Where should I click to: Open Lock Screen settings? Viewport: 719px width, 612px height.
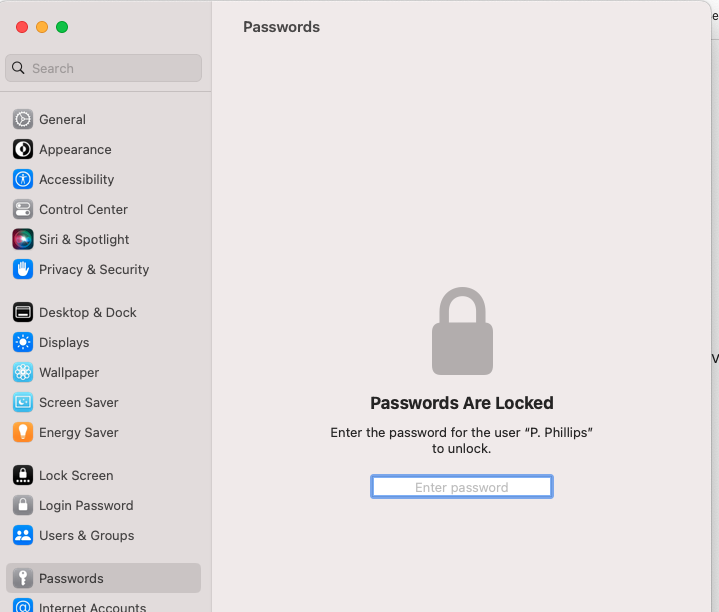(x=75, y=475)
